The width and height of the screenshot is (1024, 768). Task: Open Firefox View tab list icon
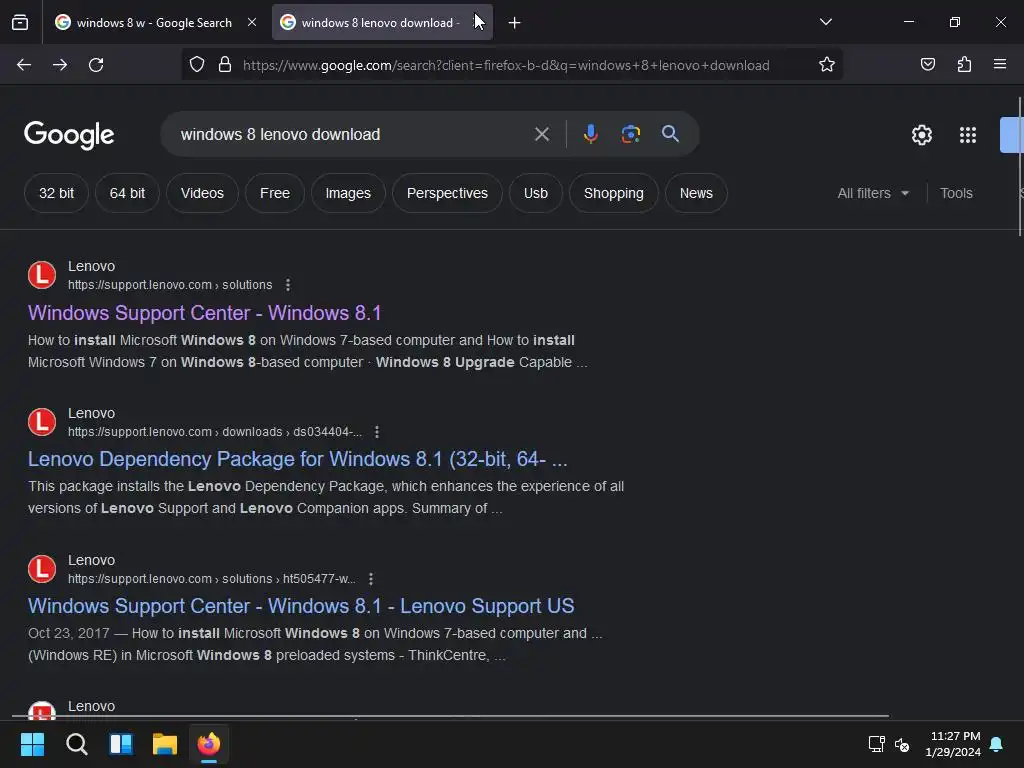[x=20, y=23]
